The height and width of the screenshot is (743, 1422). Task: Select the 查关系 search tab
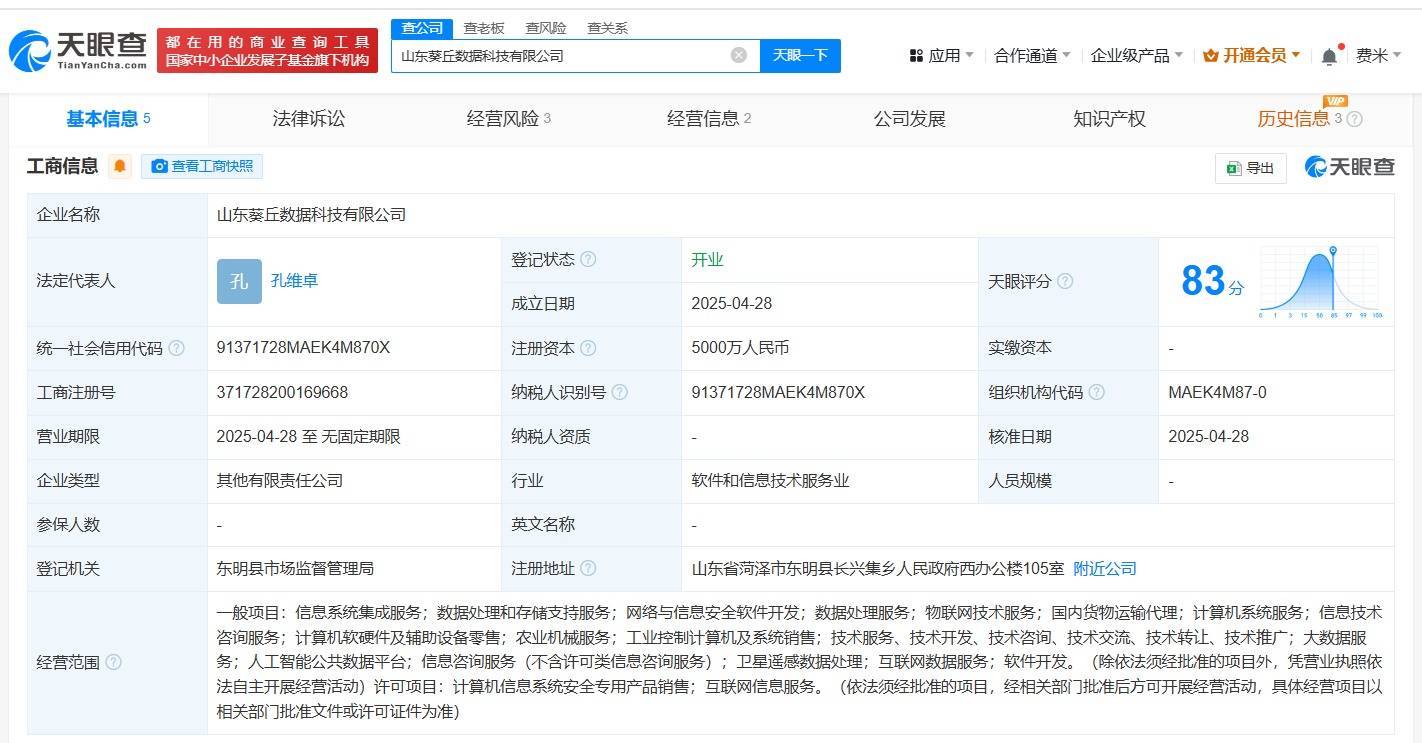click(608, 28)
